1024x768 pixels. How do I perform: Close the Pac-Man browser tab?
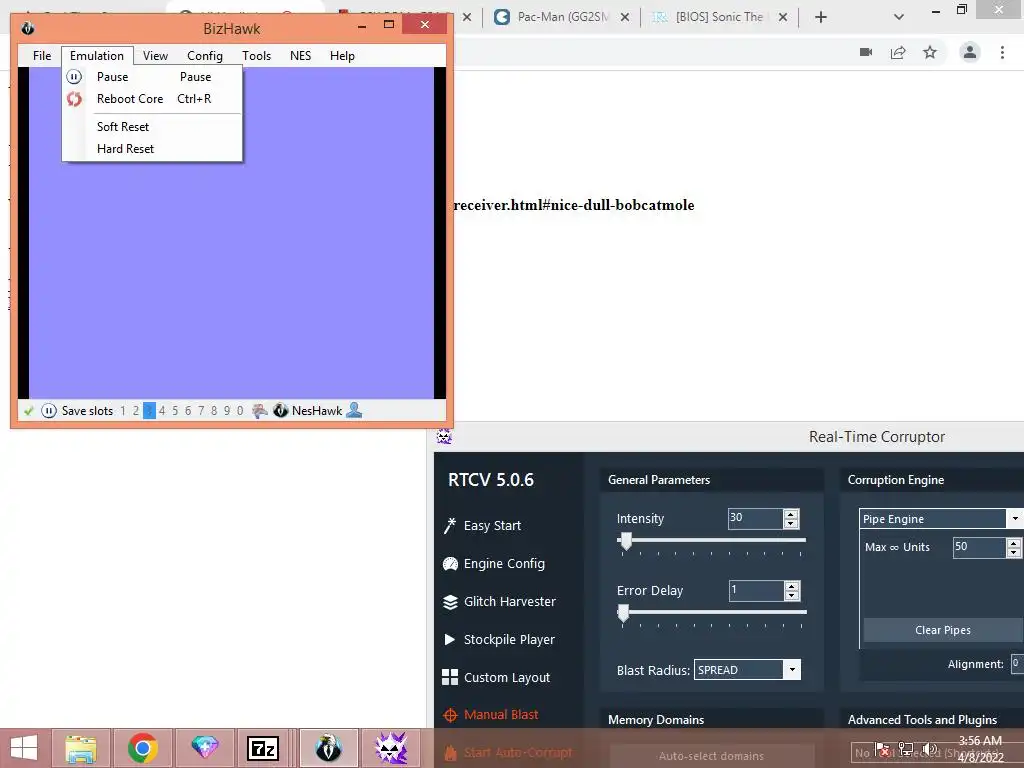(625, 17)
